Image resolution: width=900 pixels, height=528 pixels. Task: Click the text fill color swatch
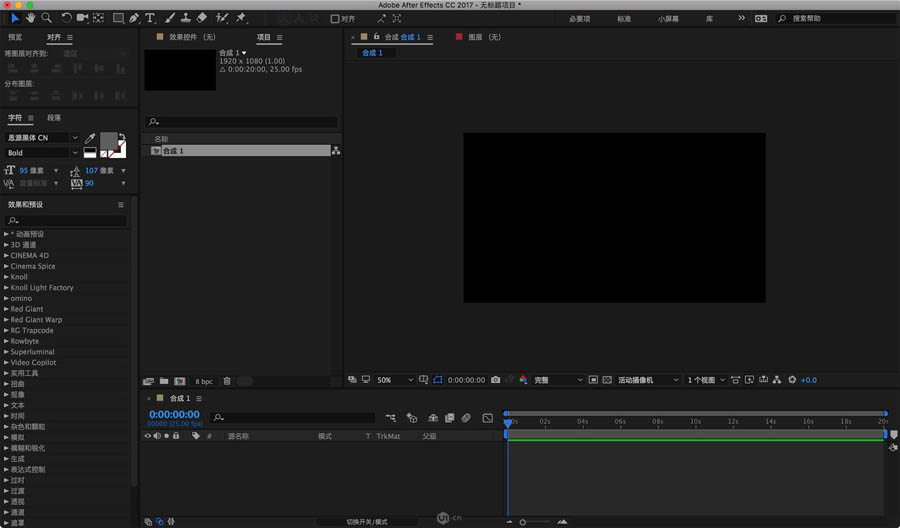[108, 139]
